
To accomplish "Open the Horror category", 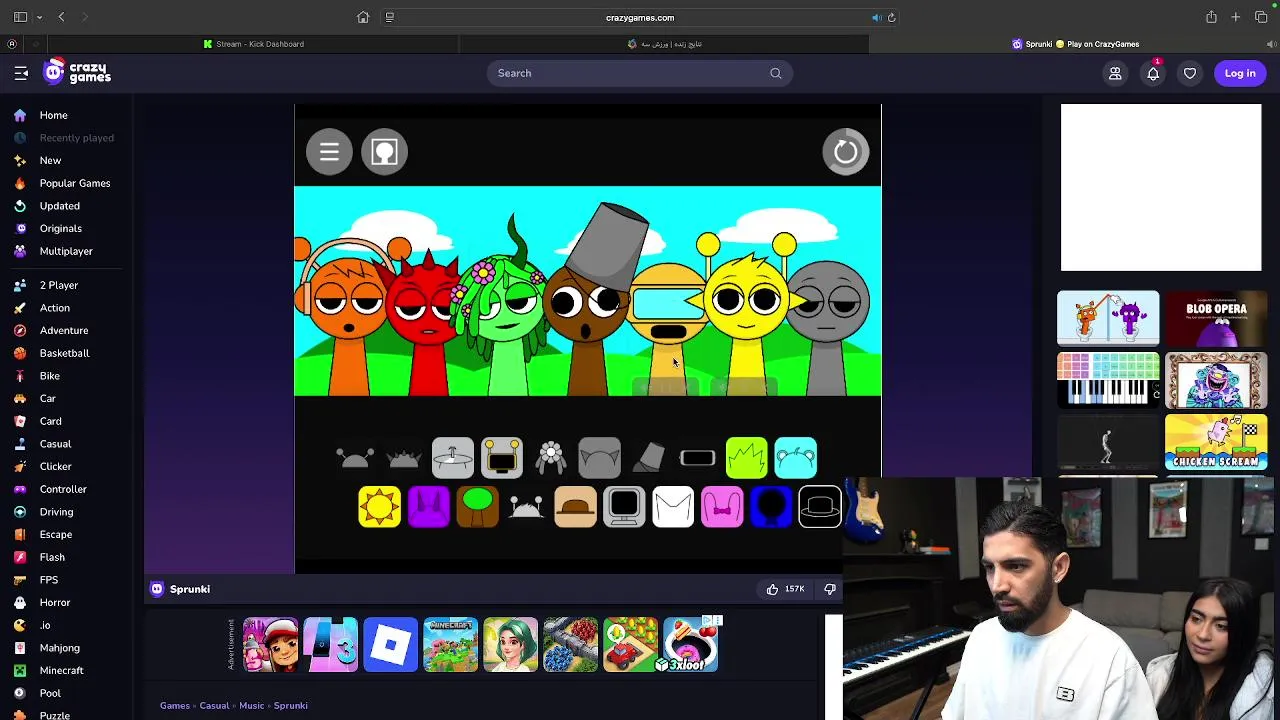I will [x=54, y=603].
